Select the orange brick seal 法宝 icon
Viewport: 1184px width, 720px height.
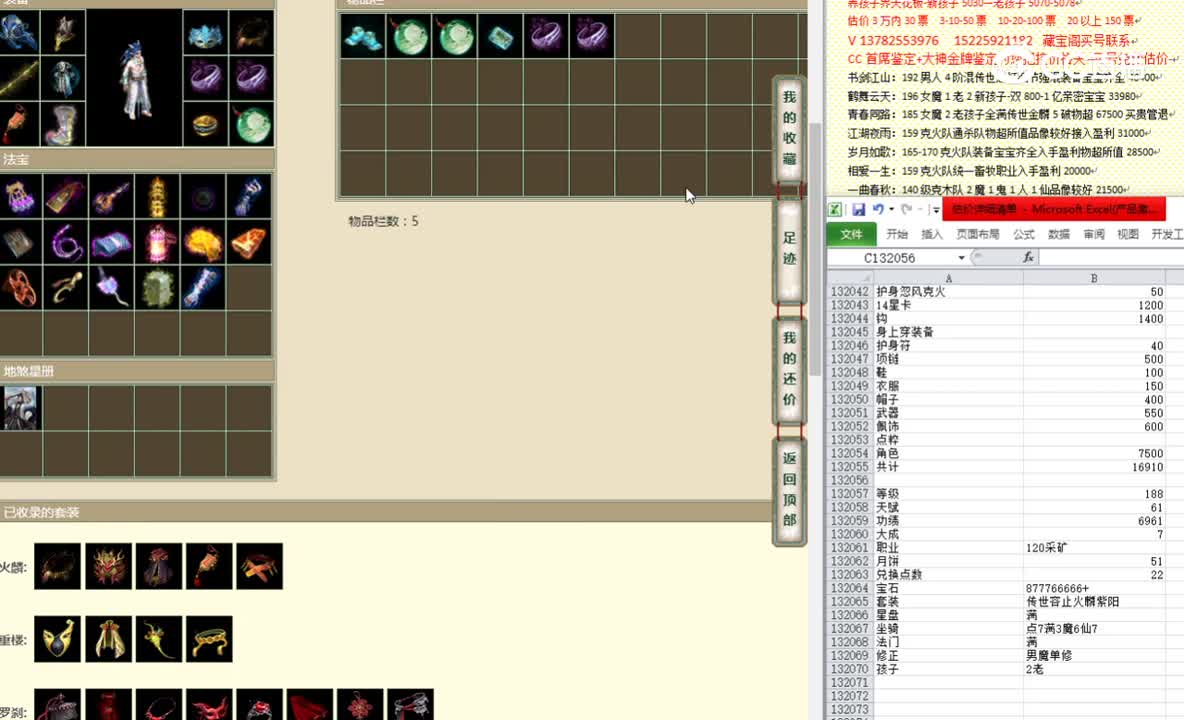click(249, 243)
